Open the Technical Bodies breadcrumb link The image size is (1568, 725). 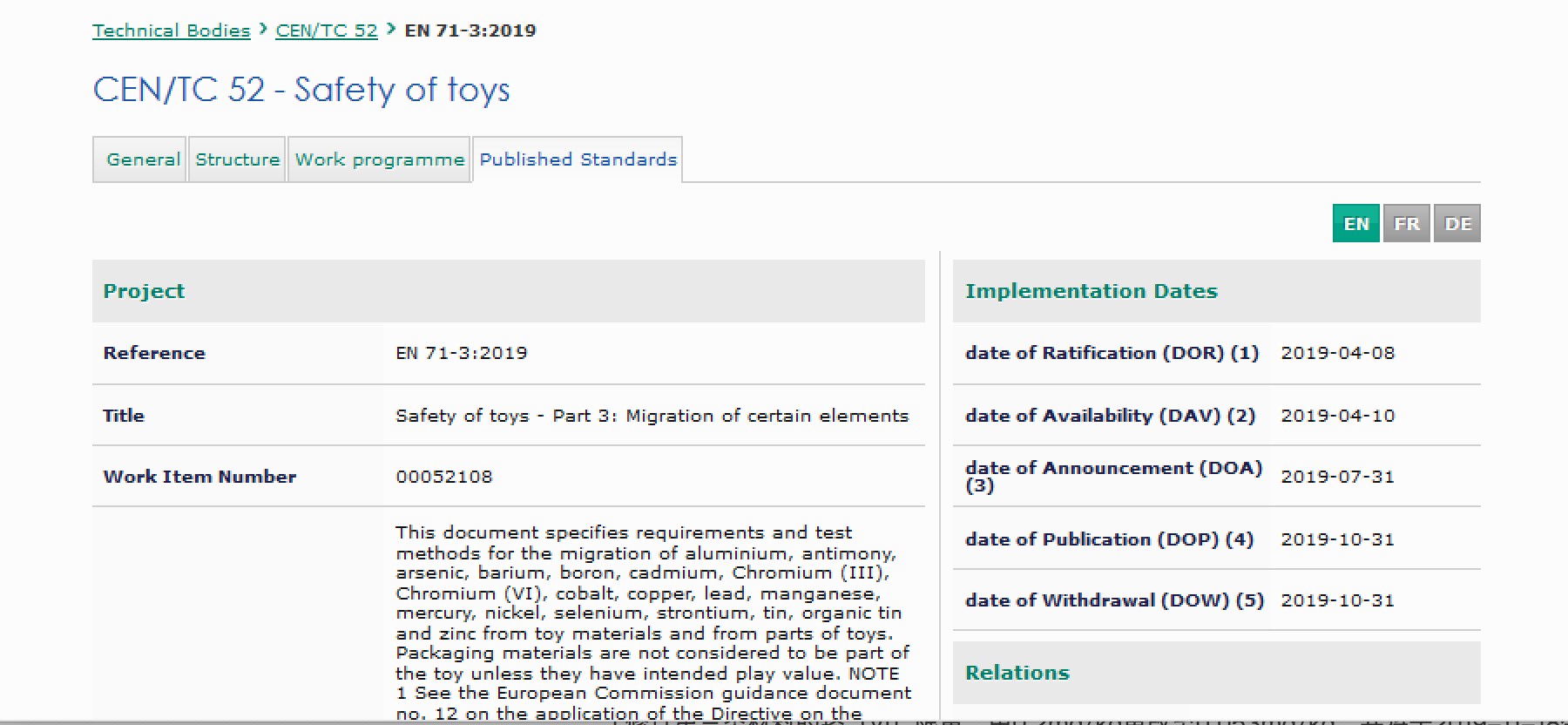click(171, 30)
